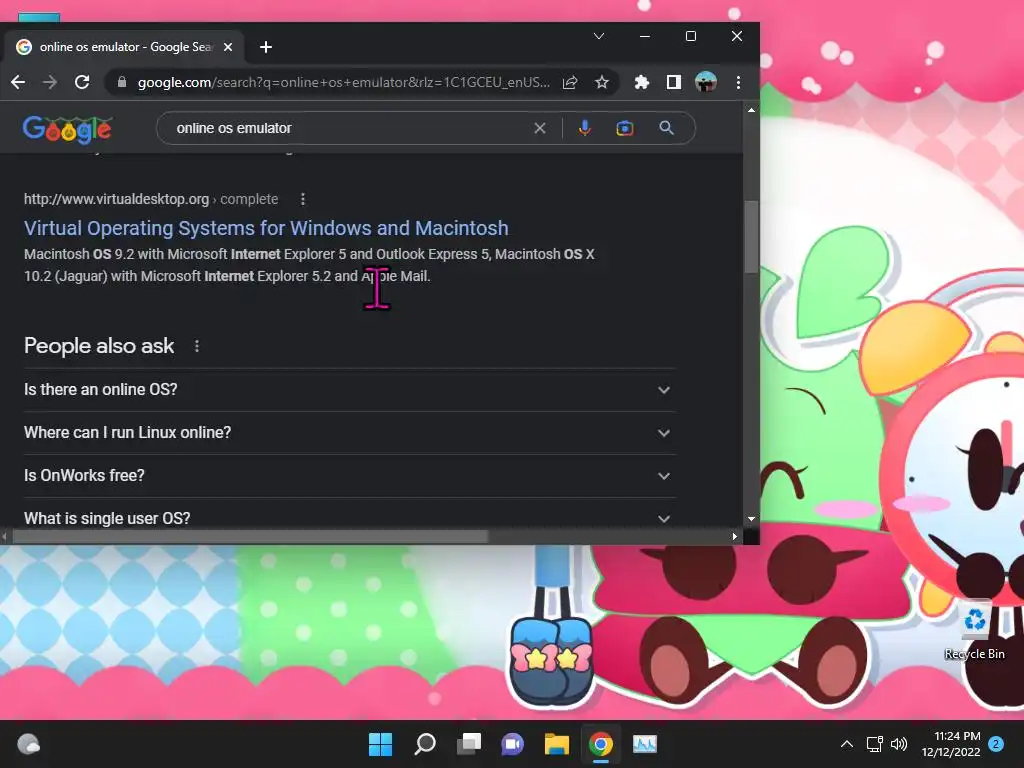Open the Teams Chat taskbar icon
Image resolution: width=1024 pixels, height=768 pixels.
pyautogui.click(x=513, y=744)
